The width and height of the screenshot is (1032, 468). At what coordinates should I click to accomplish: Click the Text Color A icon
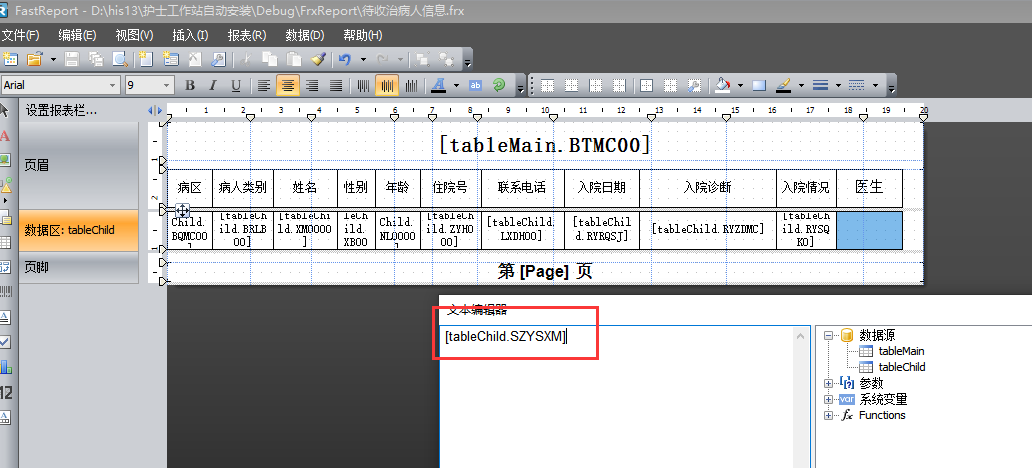click(438, 85)
